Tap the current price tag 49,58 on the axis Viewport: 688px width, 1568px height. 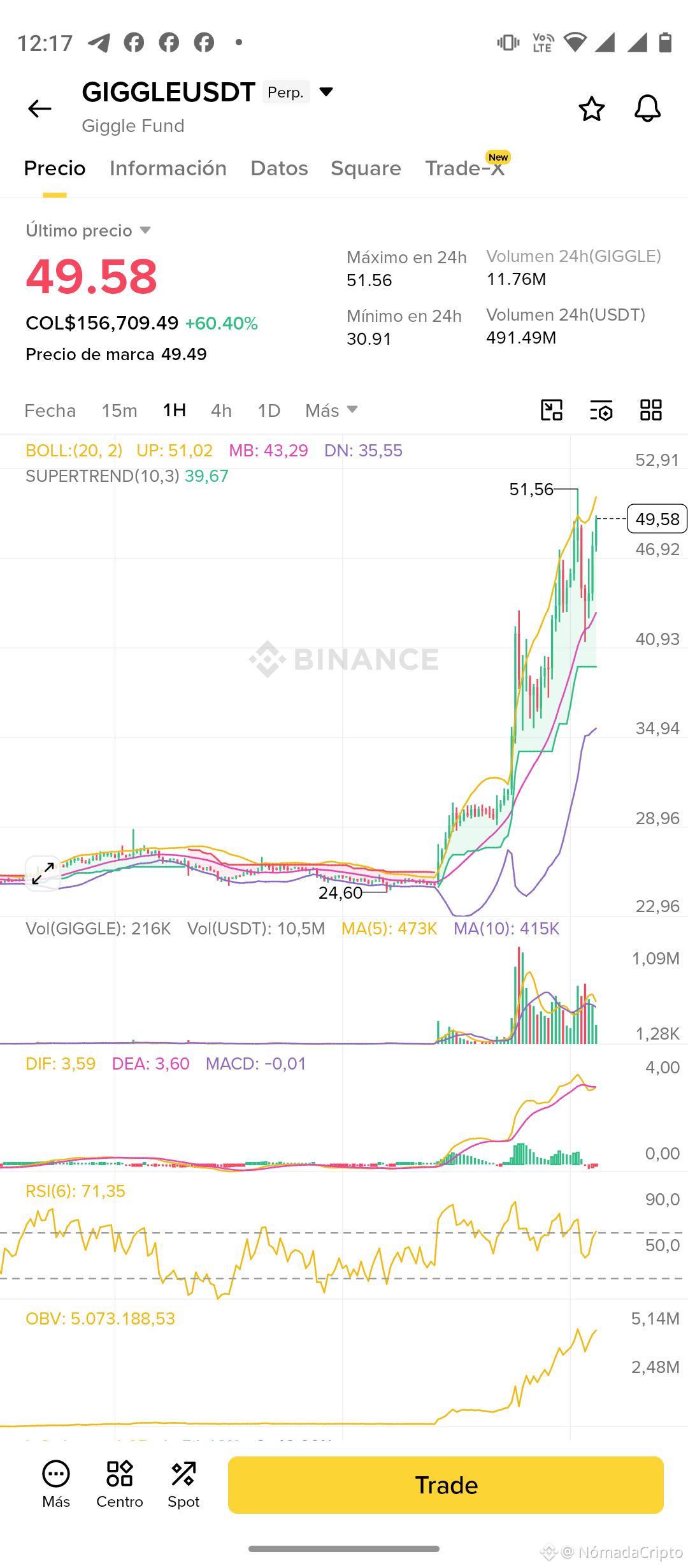click(657, 519)
